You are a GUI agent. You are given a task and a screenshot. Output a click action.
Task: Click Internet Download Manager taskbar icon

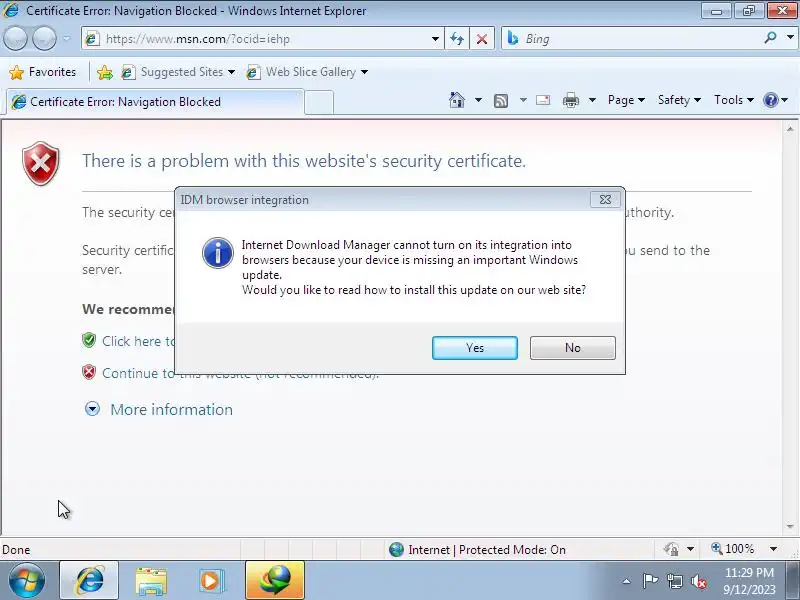pos(275,581)
